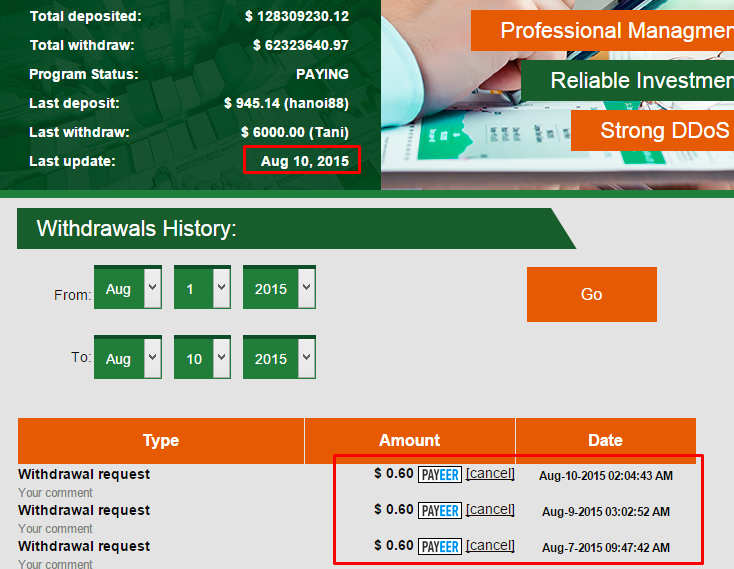Click the Payeer icon on Aug-10 withdrawal

point(440,475)
